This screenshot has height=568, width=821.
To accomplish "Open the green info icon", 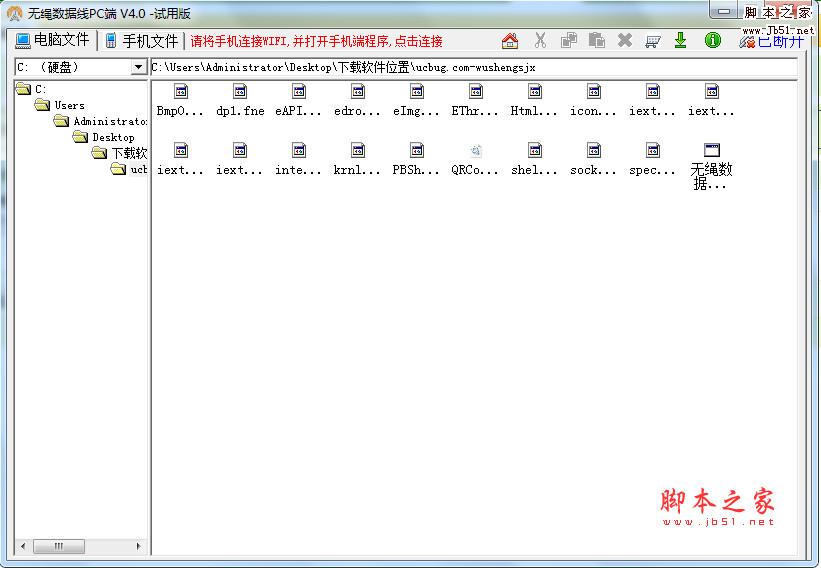I will click(x=713, y=40).
